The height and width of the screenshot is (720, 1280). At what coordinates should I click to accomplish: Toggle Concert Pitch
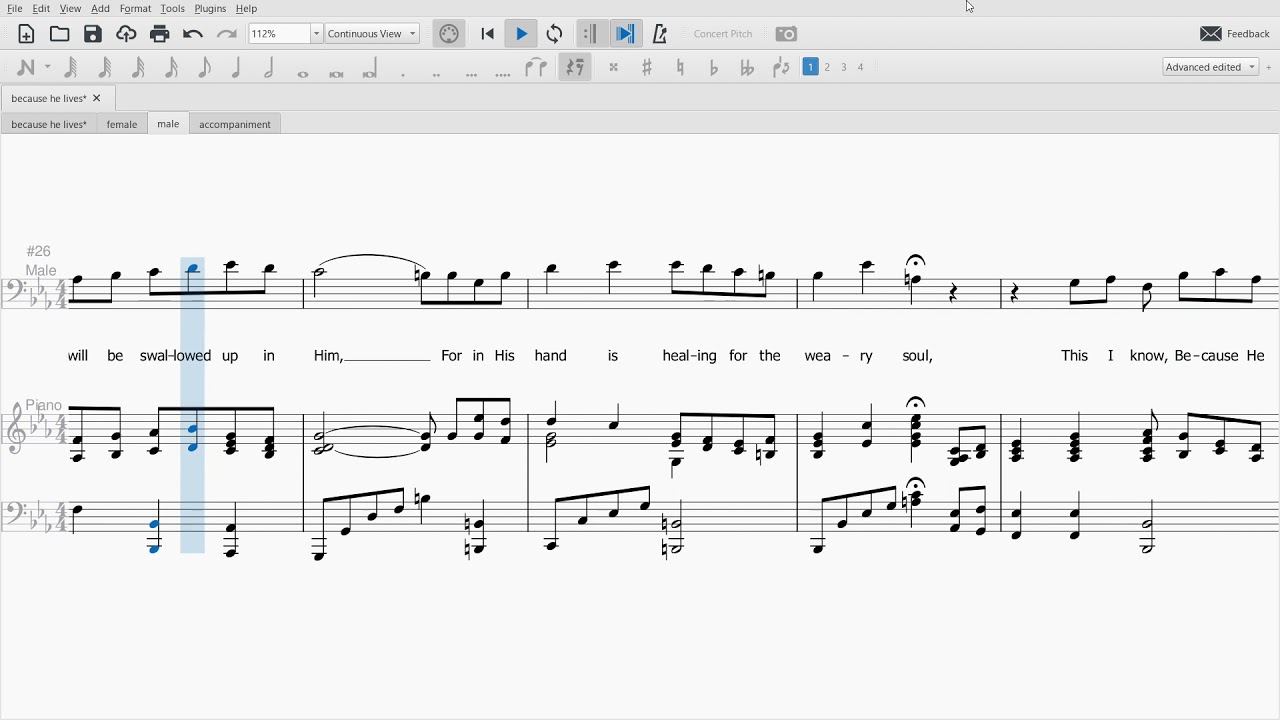point(723,34)
